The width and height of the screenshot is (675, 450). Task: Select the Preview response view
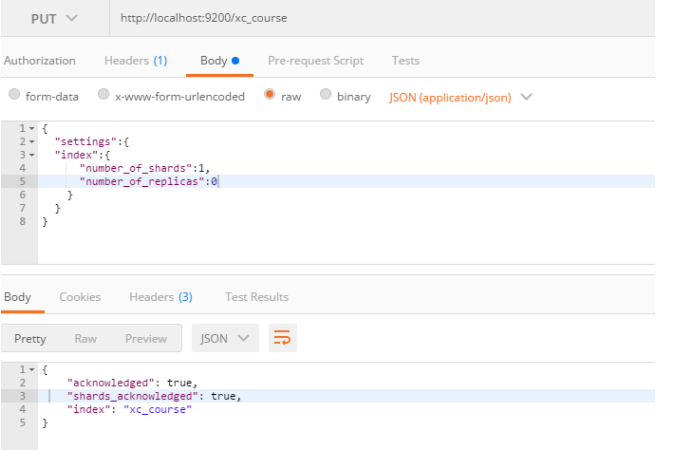pyautogui.click(x=146, y=339)
